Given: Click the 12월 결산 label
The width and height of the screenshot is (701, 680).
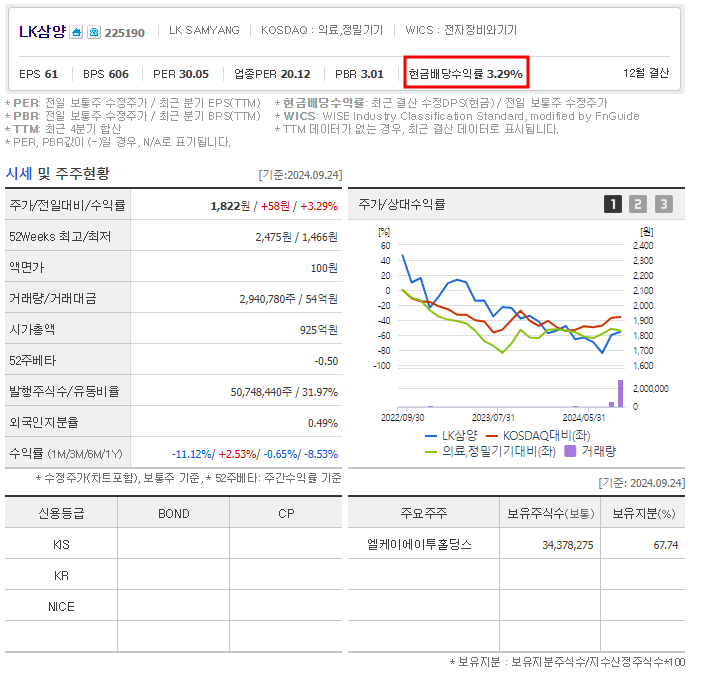Looking at the screenshot, I should (x=646, y=73).
